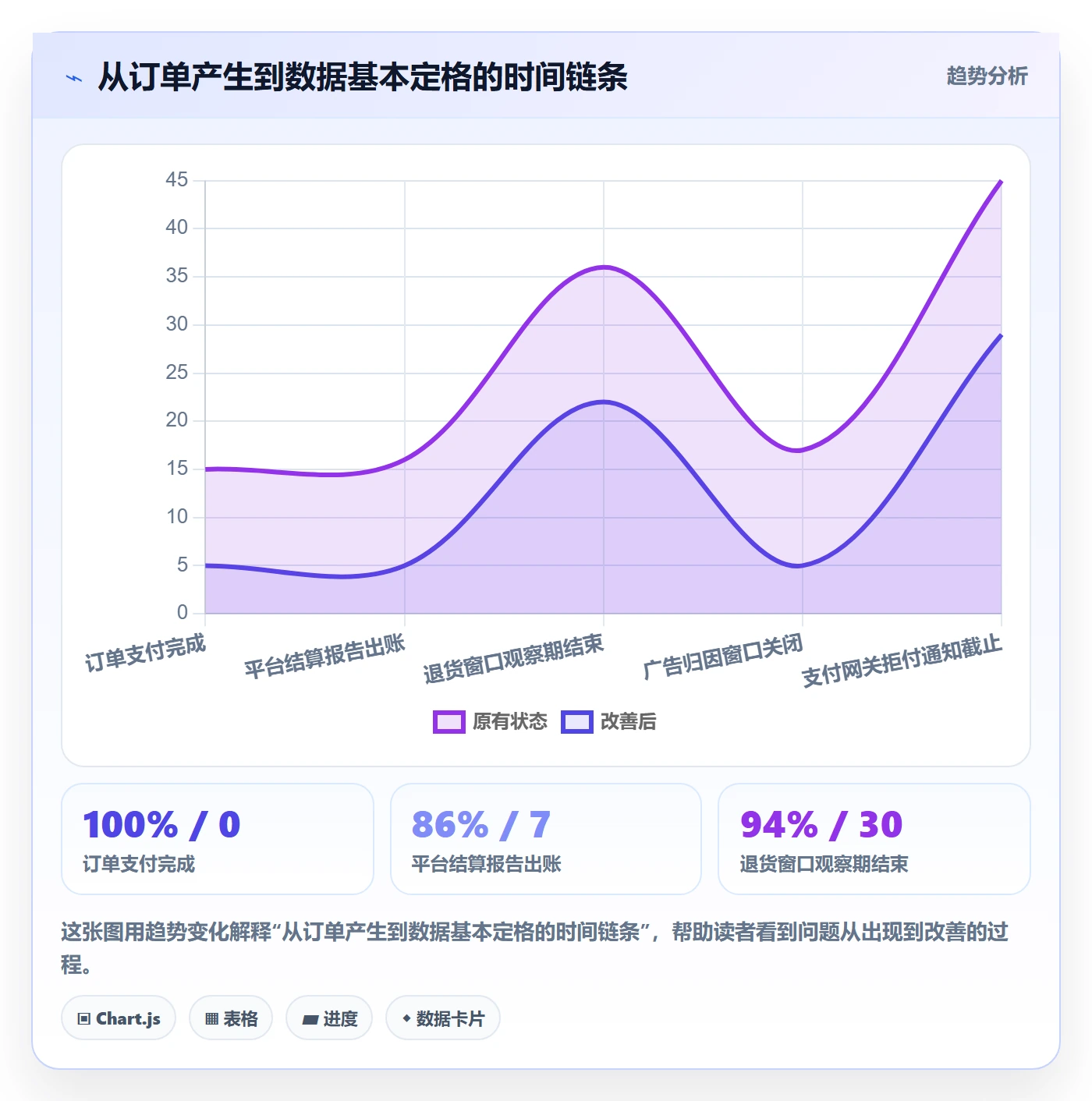
Task: Select the 进度 tag chip
Action: pyautogui.click(x=329, y=1018)
